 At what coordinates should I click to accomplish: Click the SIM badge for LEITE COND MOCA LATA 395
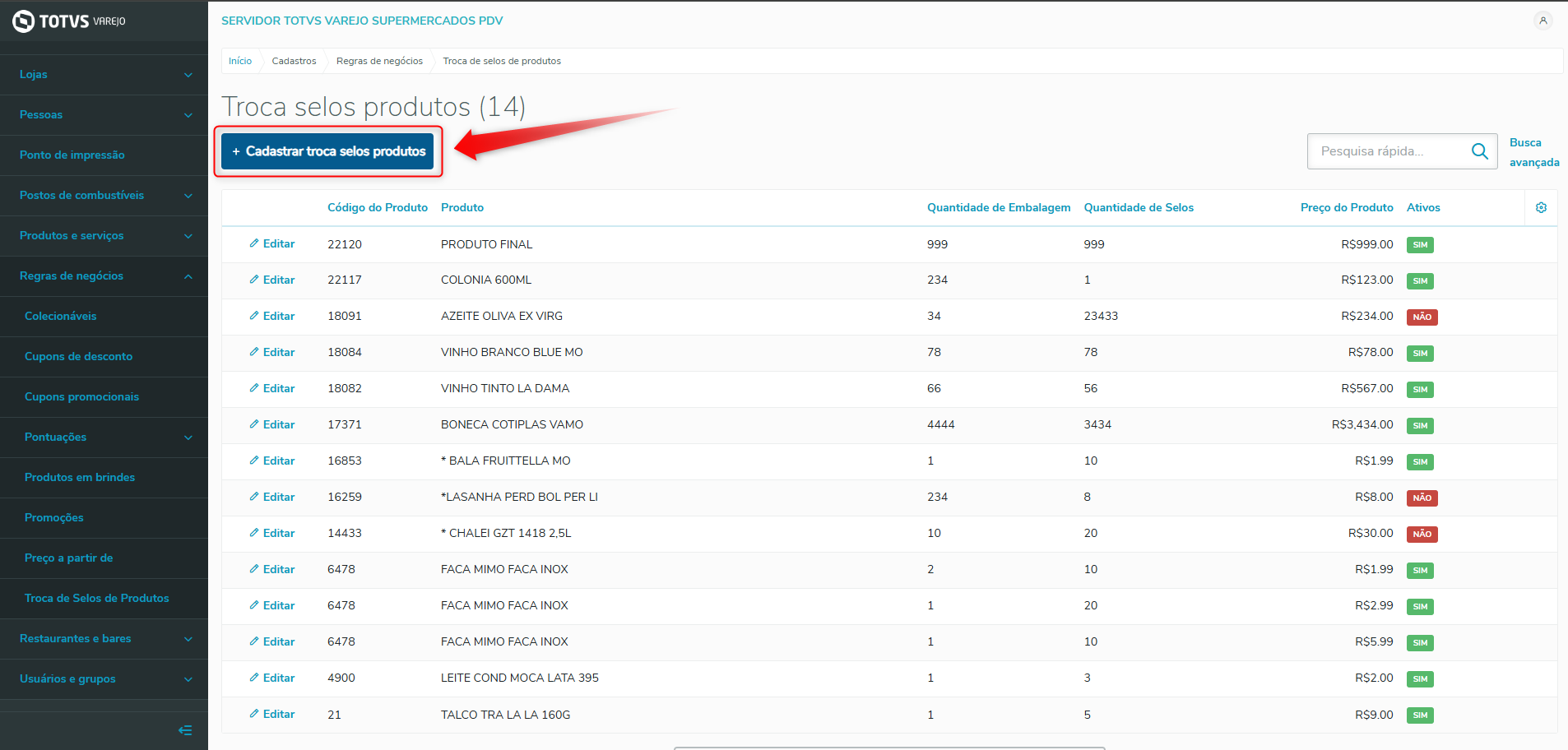(1420, 679)
